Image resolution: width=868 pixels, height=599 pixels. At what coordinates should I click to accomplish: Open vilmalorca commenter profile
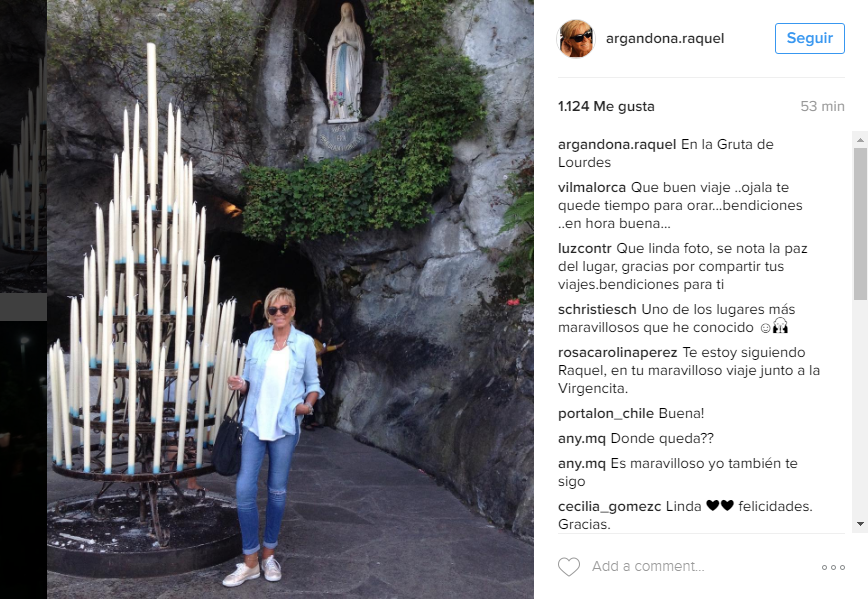592,187
